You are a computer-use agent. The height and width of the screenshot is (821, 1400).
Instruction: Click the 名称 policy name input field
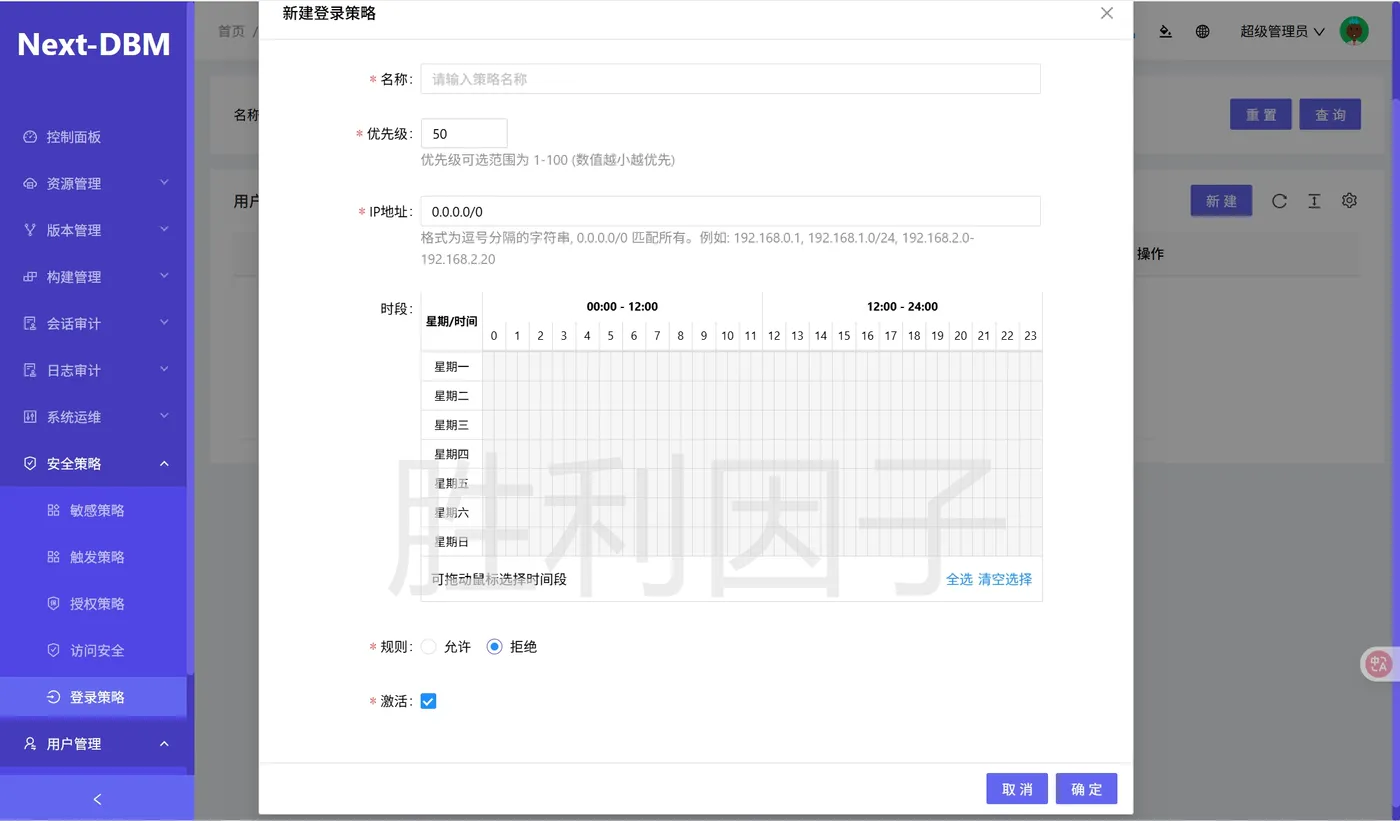(730, 79)
